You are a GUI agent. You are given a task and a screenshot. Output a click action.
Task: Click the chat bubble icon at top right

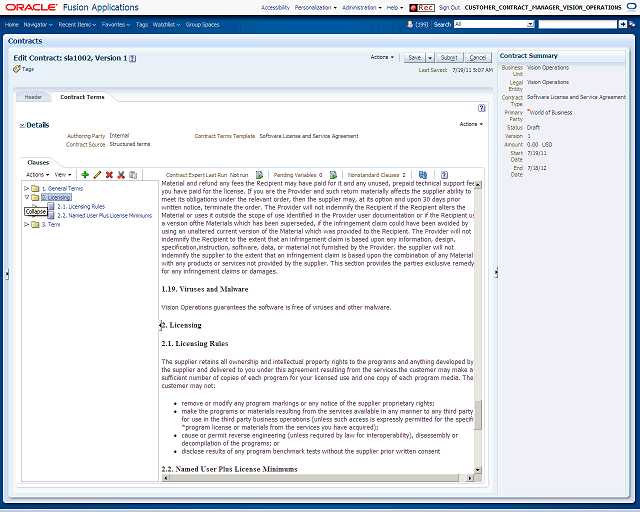tap(632, 7)
